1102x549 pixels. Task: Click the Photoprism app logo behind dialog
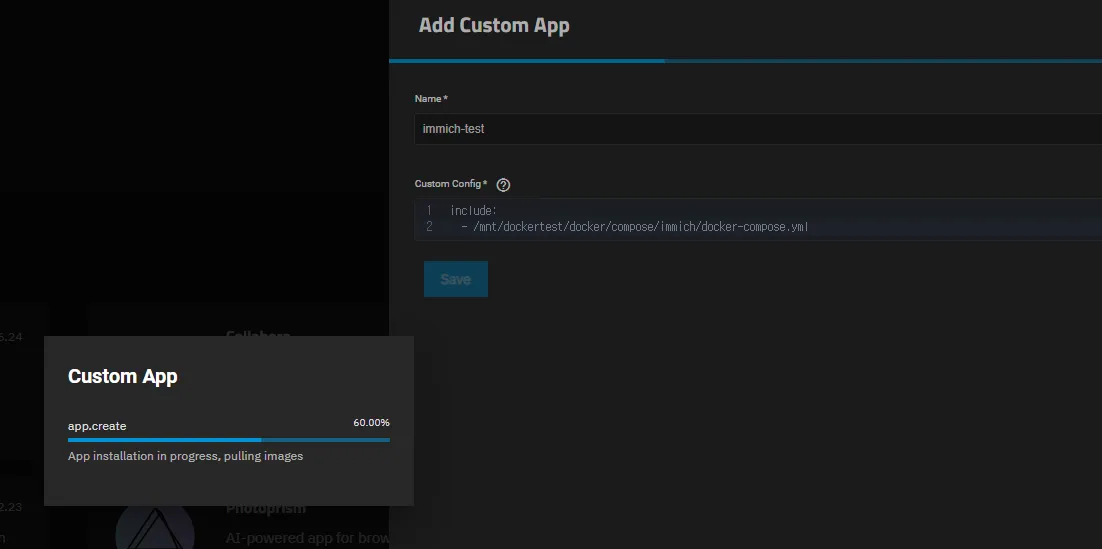click(155, 528)
